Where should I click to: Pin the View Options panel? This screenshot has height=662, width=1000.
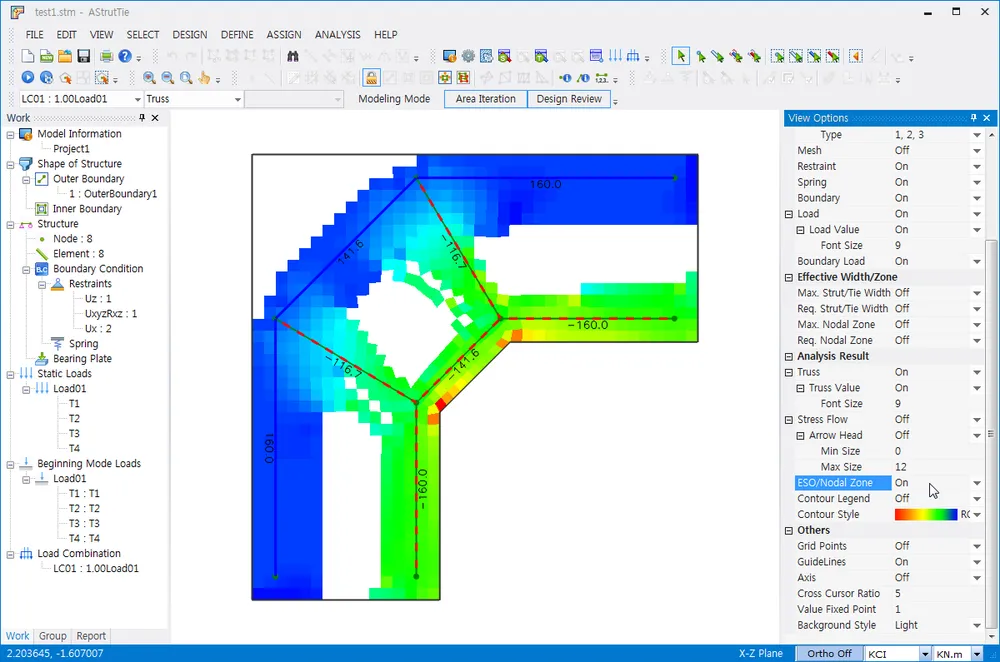(973, 118)
